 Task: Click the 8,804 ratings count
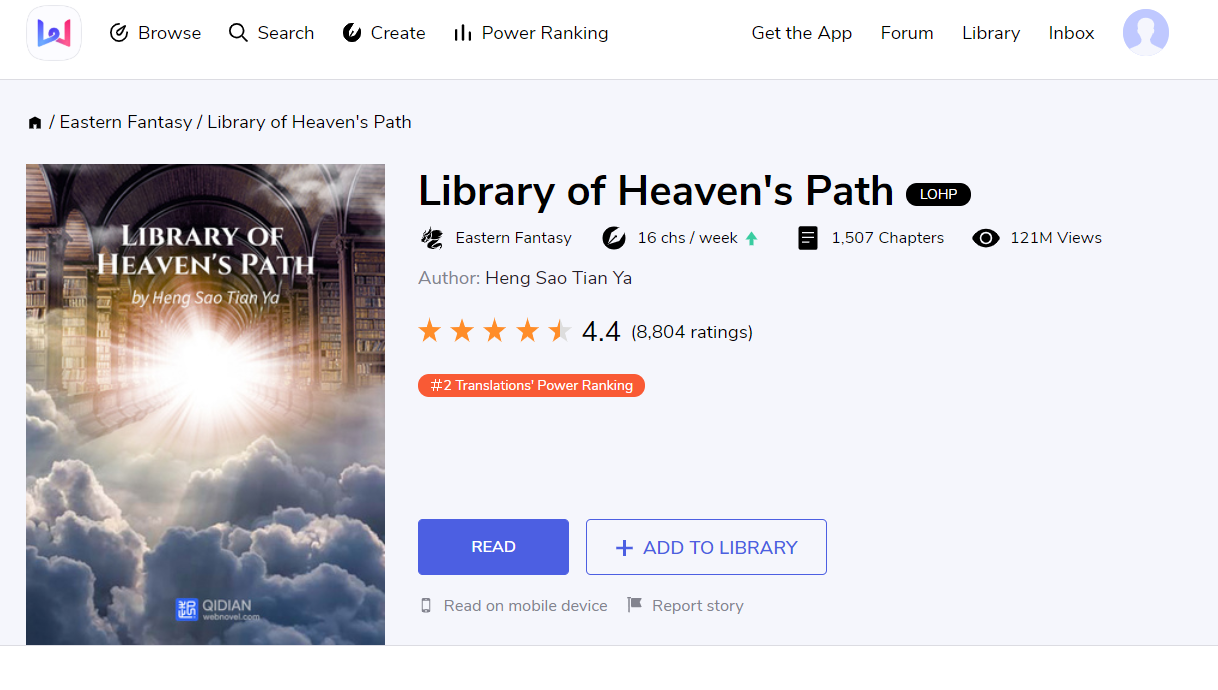(x=692, y=332)
